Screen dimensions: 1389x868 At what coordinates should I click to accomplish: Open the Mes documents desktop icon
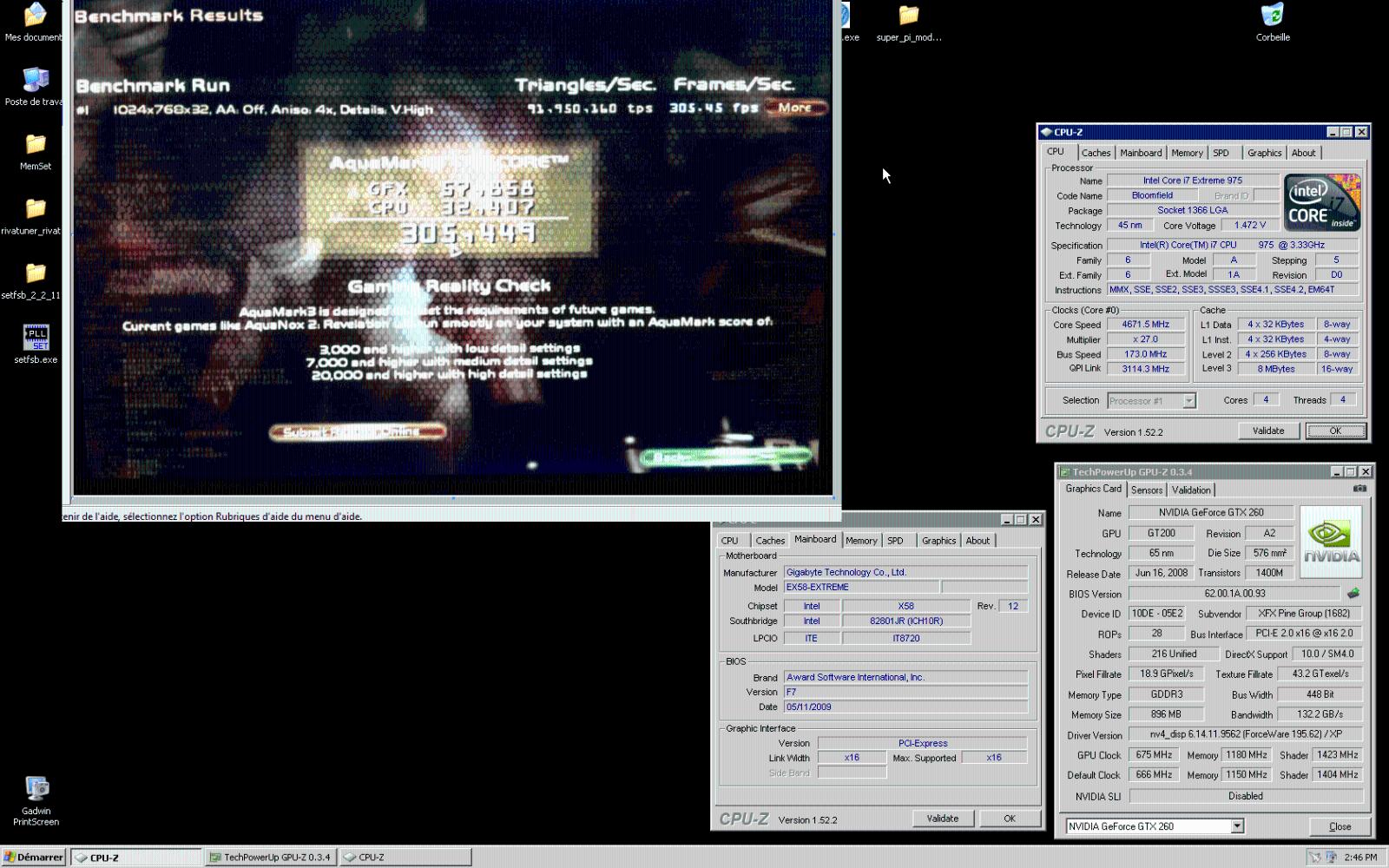pyautogui.click(x=36, y=16)
